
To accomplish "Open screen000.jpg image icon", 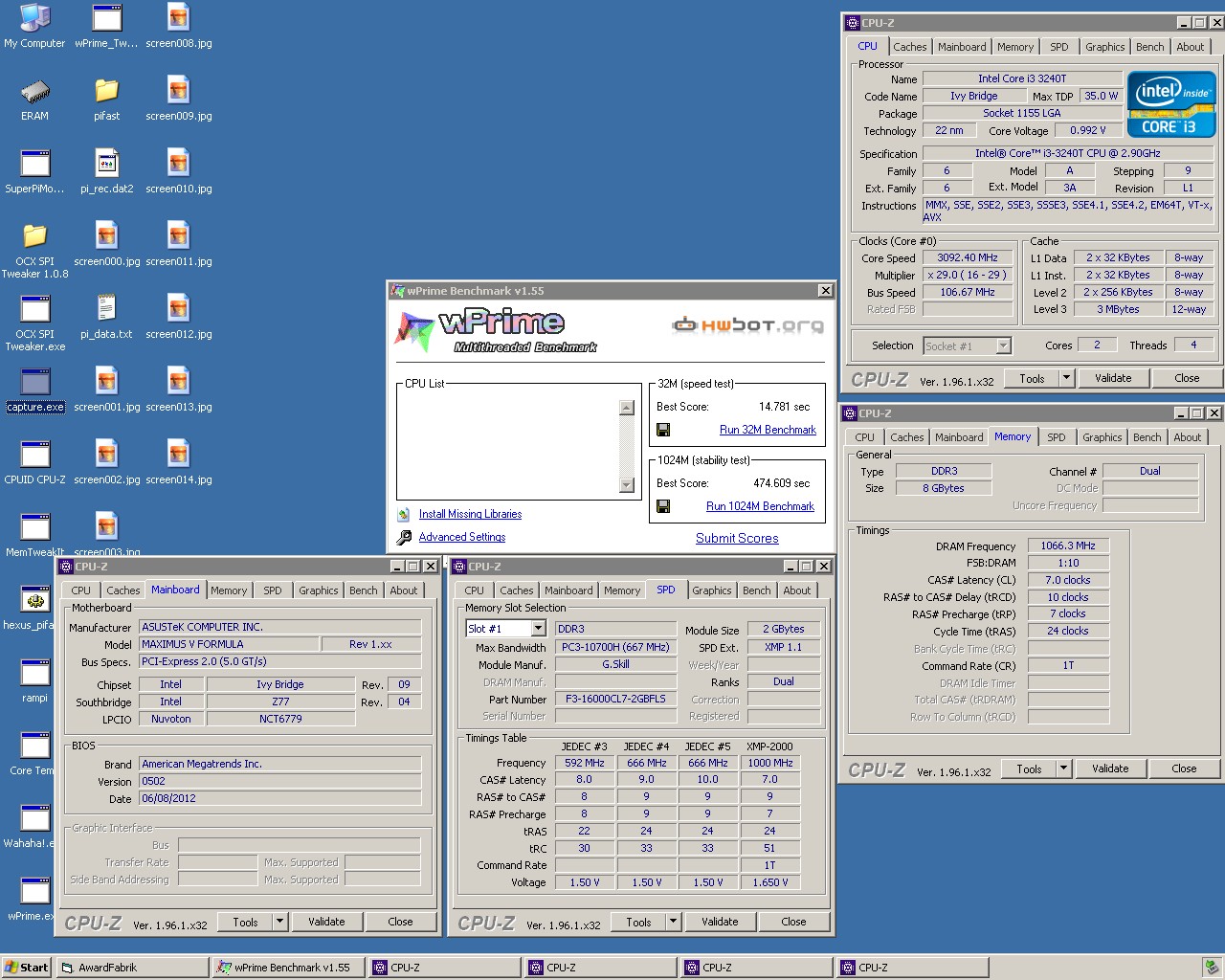I will (106, 245).
